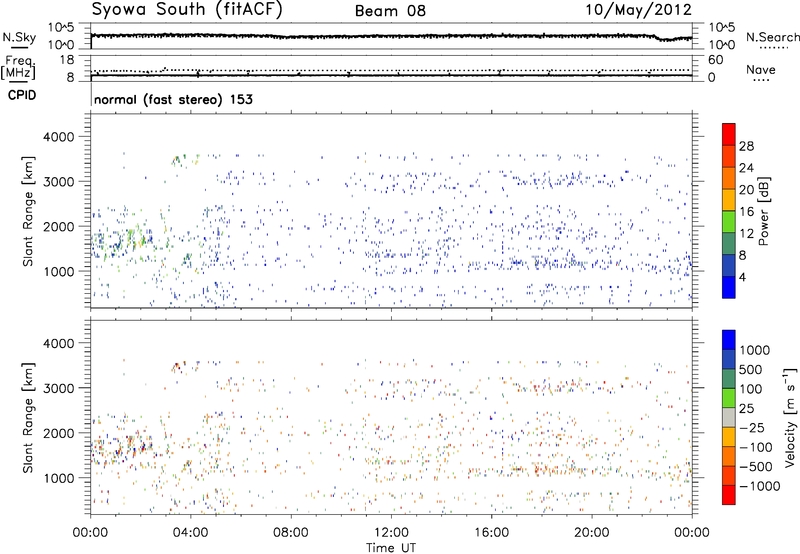
Task: Click the "20:00" time axis label
Action: tap(592, 533)
